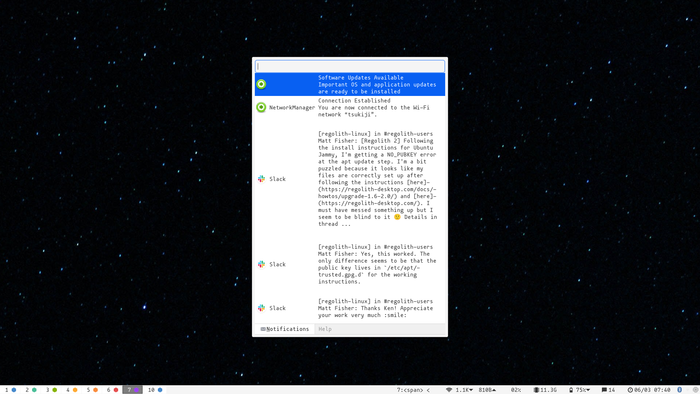Focus the notification search input field

(x=350, y=66)
